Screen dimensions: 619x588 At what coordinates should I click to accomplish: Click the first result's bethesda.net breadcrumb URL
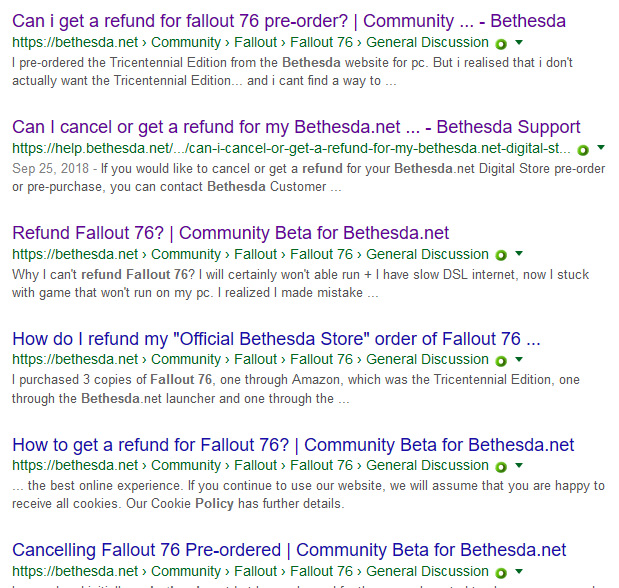coord(250,43)
